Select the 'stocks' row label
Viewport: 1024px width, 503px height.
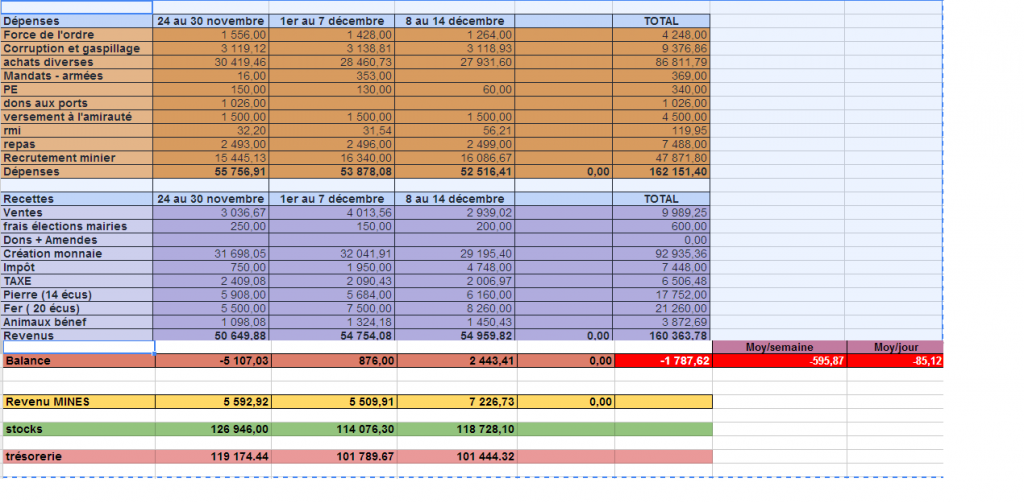(x=78, y=429)
